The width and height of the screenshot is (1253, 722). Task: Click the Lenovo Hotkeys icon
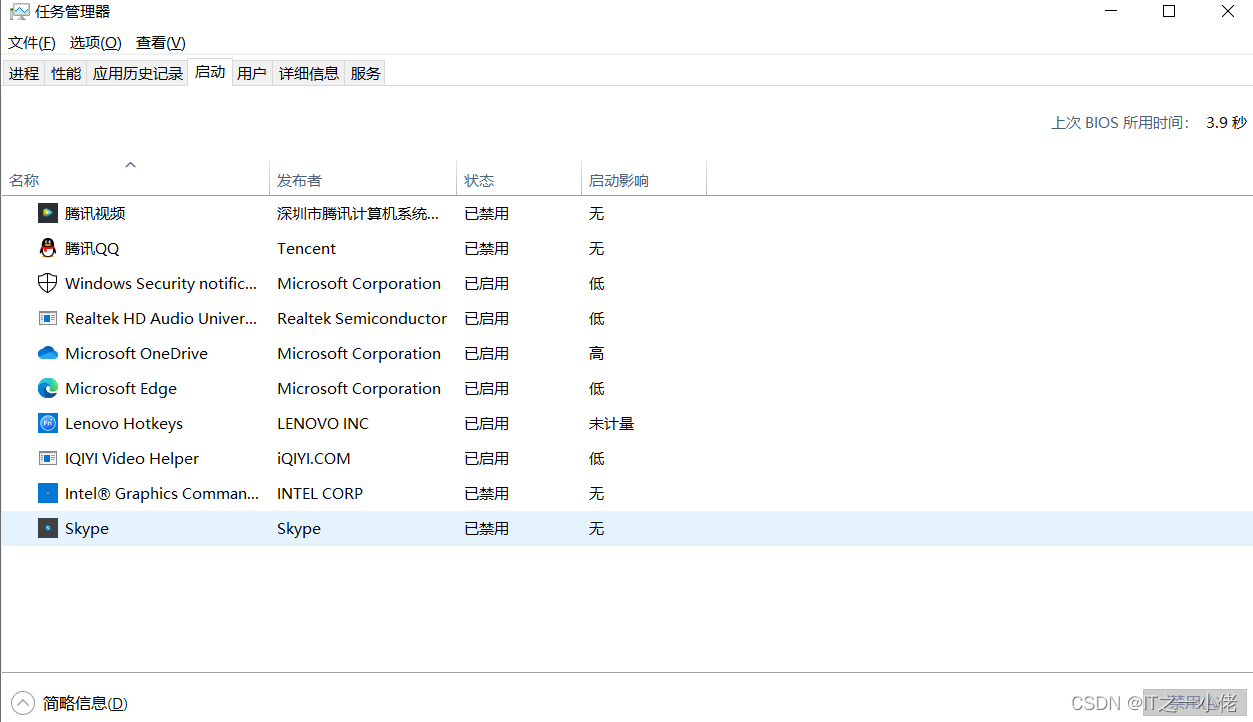click(x=48, y=423)
